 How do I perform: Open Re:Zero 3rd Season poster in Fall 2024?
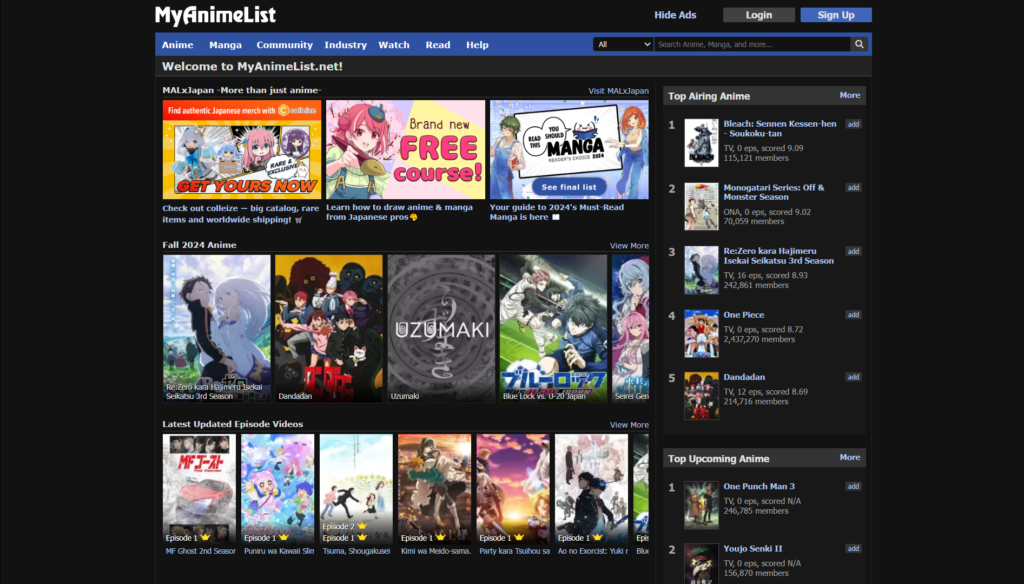(216, 328)
